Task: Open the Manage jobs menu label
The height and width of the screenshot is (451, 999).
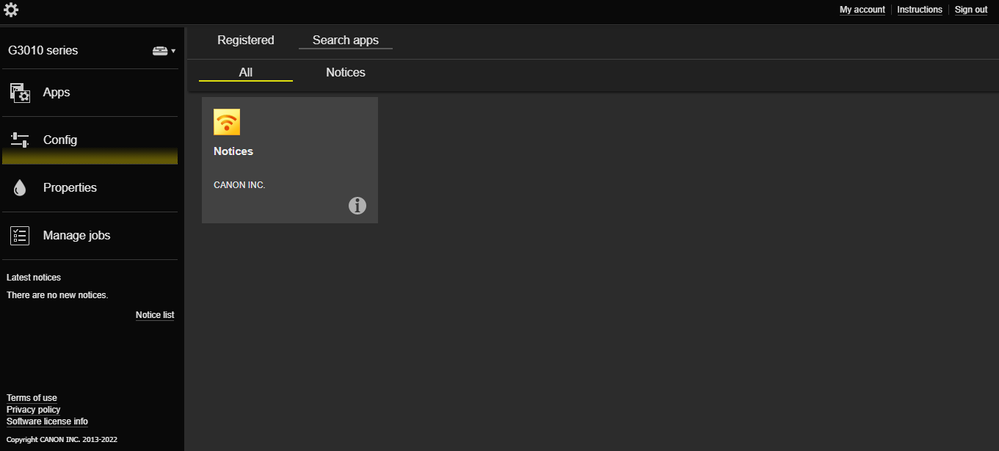Action: (76, 236)
